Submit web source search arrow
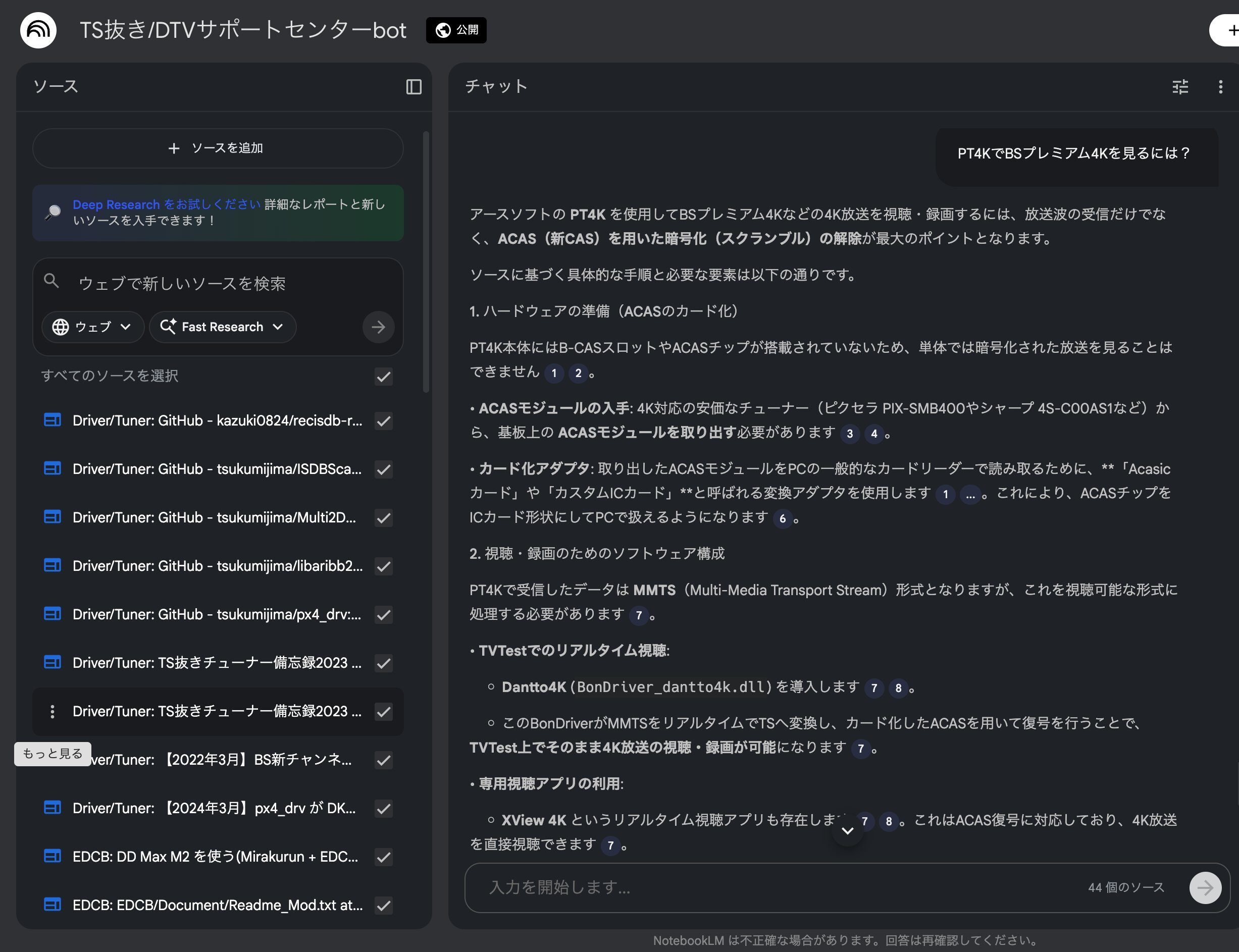This screenshot has height=952, width=1239. click(x=378, y=327)
